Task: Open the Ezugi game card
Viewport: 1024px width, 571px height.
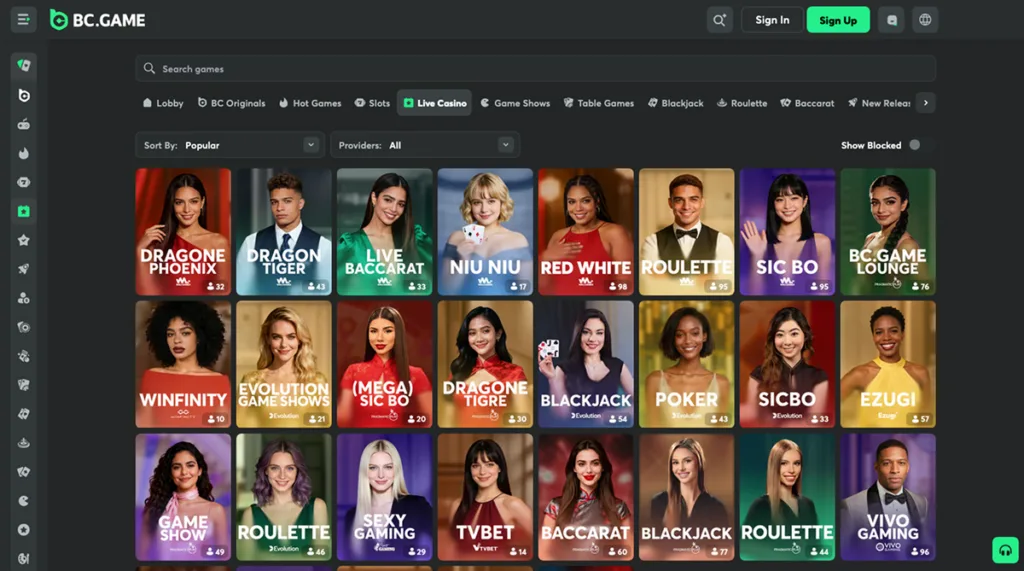Action: coord(888,365)
